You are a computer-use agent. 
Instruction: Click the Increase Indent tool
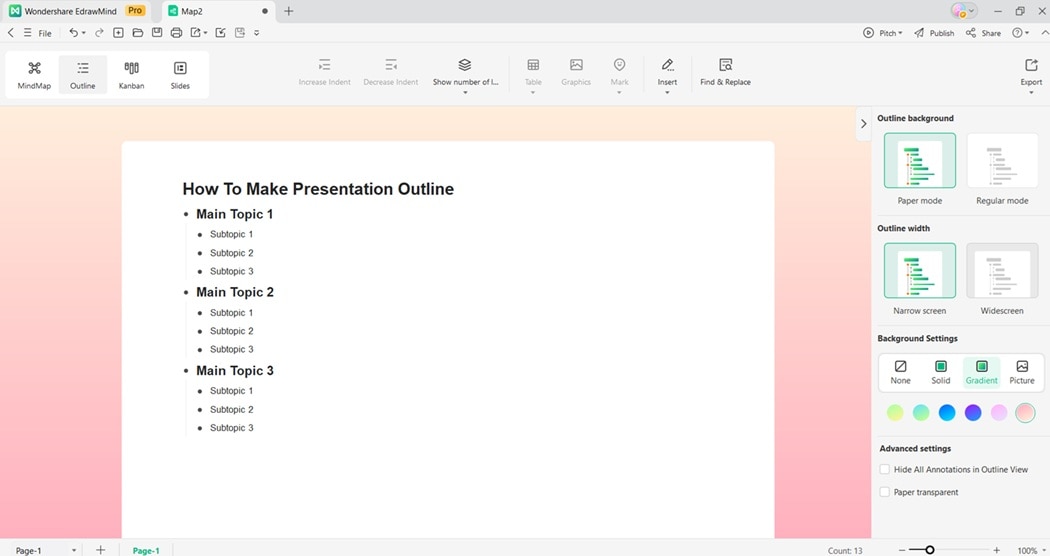point(325,72)
